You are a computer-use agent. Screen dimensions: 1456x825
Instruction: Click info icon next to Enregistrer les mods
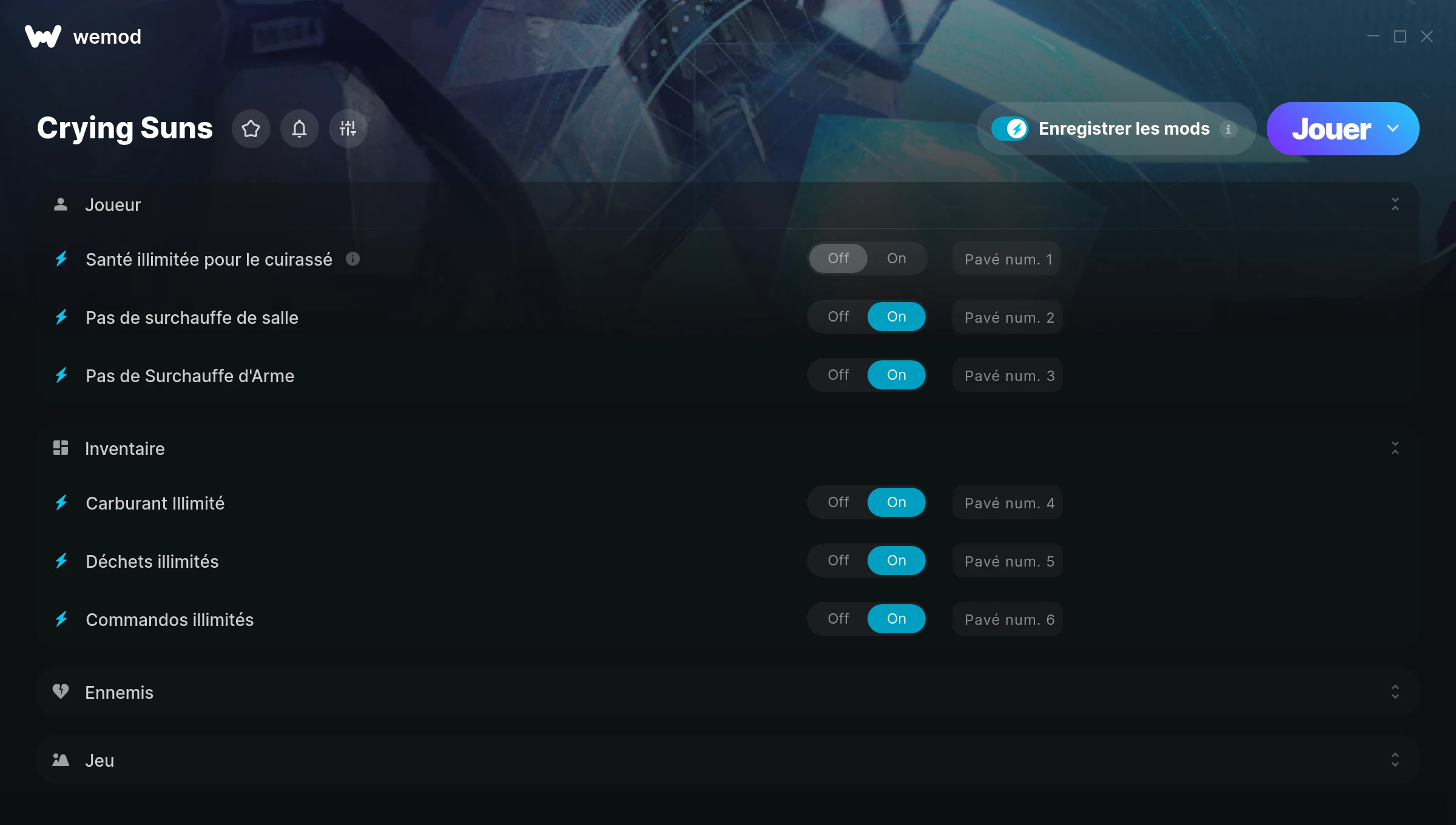coord(1228,129)
